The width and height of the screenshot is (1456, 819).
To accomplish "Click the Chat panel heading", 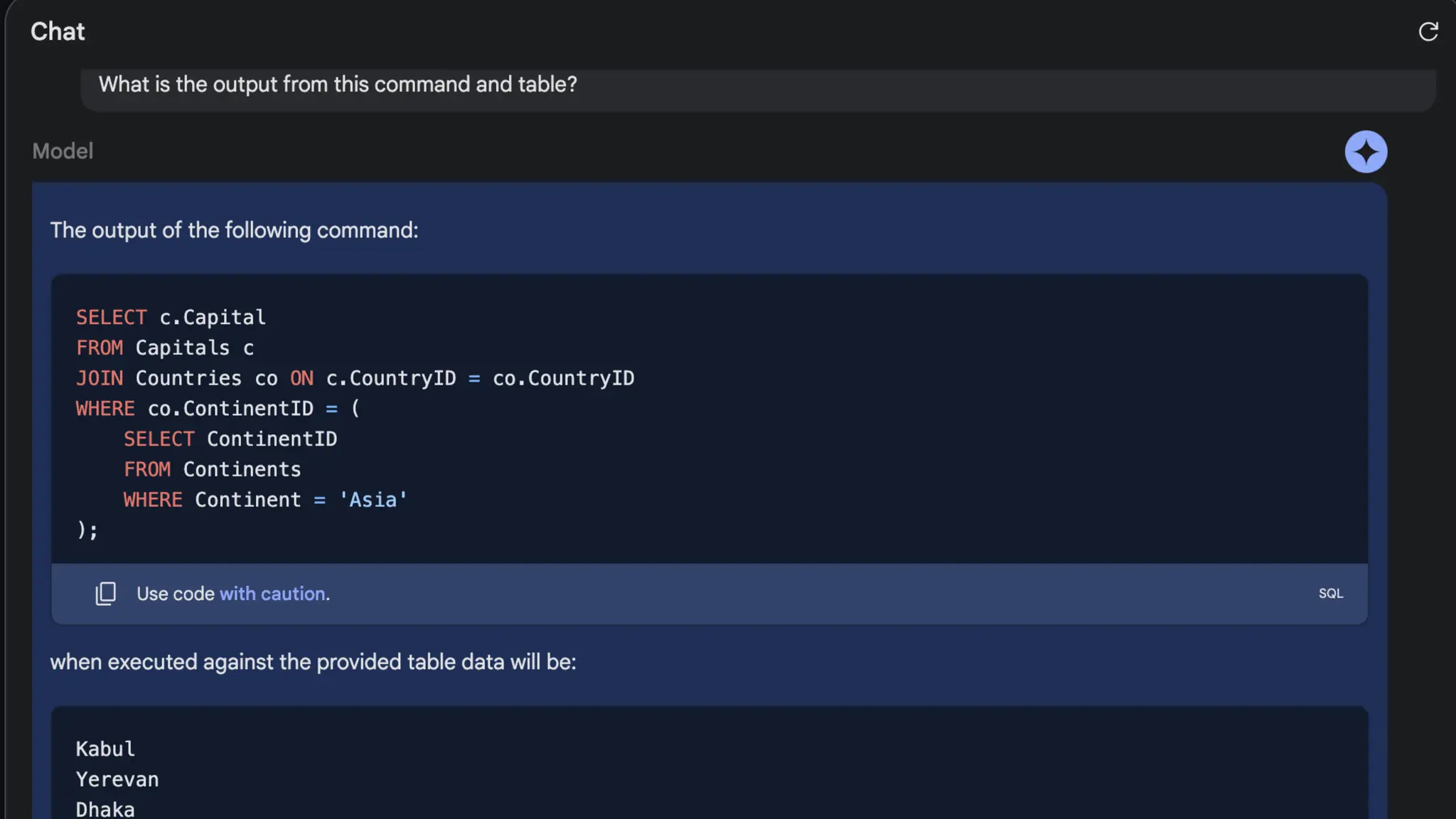I will 58,31.
